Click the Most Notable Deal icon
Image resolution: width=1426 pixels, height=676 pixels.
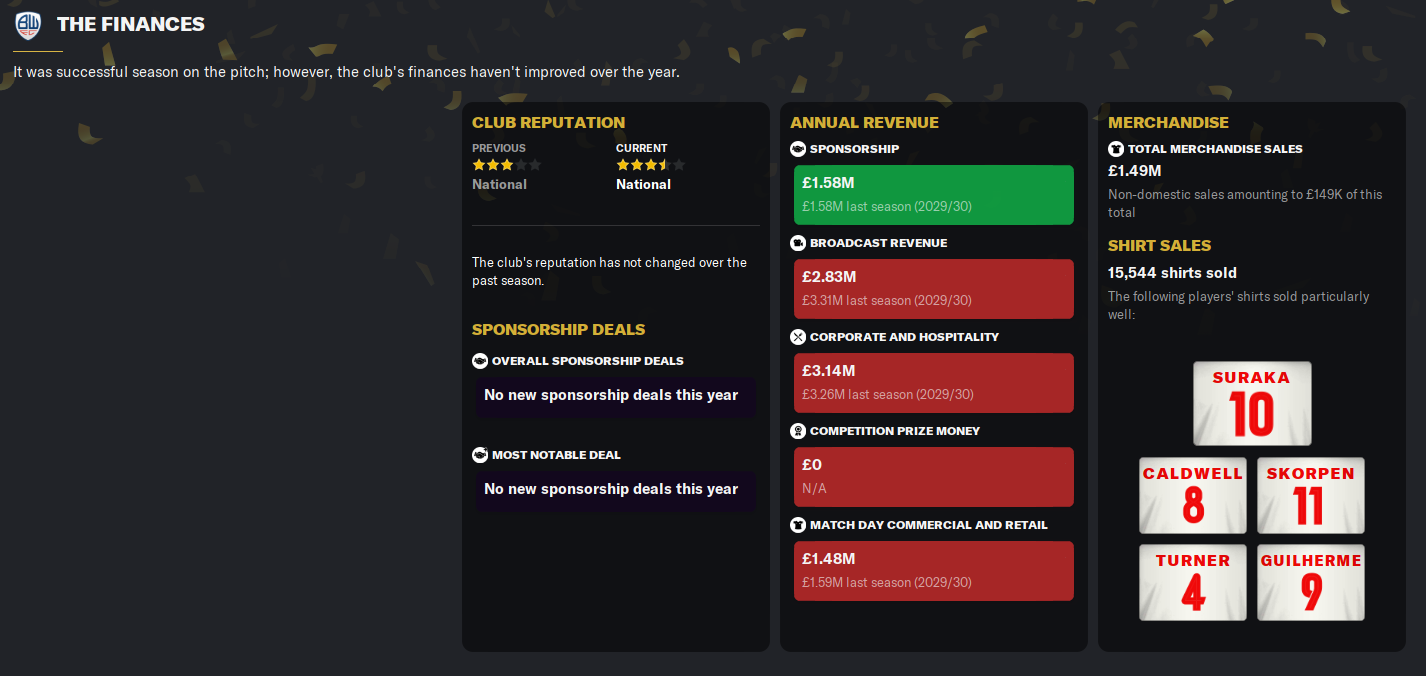tap(480, 455)
